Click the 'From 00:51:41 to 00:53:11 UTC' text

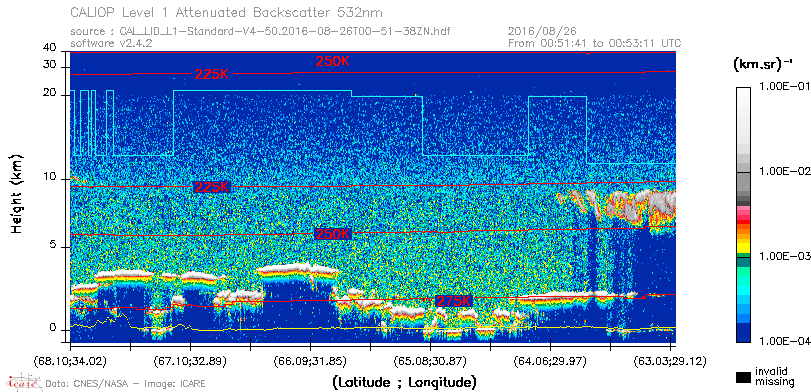coord(595,43)
